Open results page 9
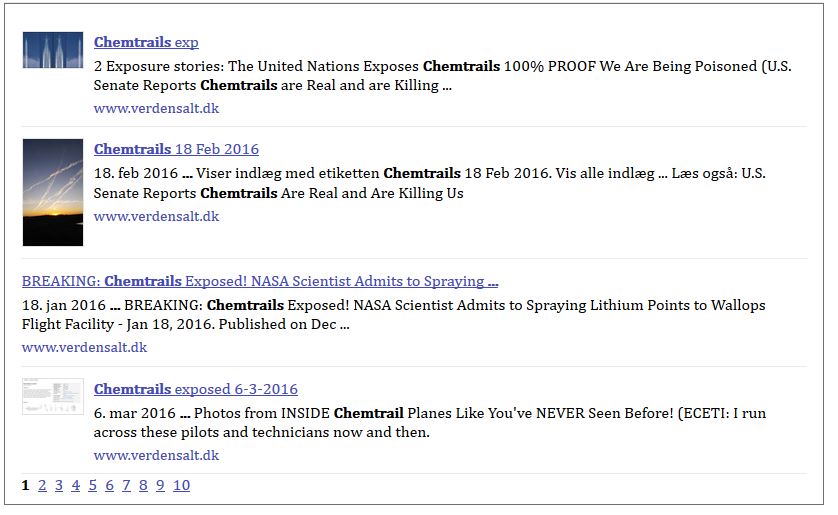 click(x=160, y=485)
